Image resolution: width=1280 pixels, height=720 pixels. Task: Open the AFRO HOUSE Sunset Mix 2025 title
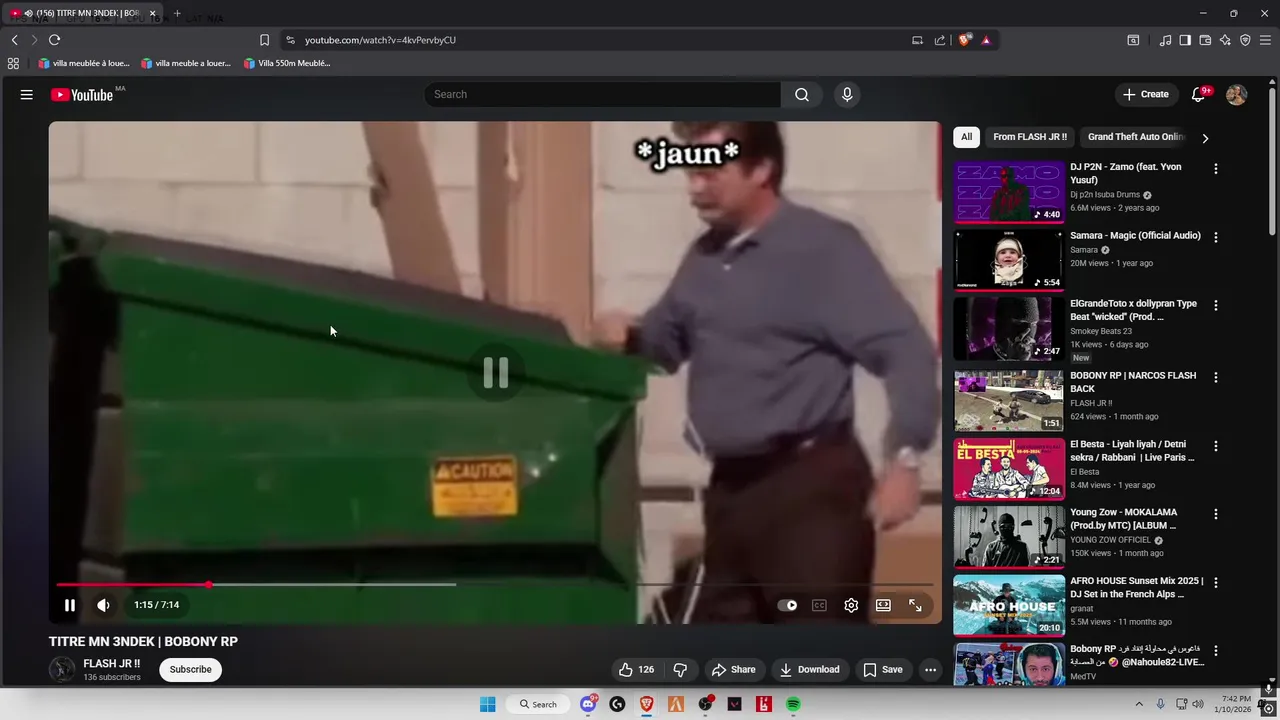[1136, 587]
